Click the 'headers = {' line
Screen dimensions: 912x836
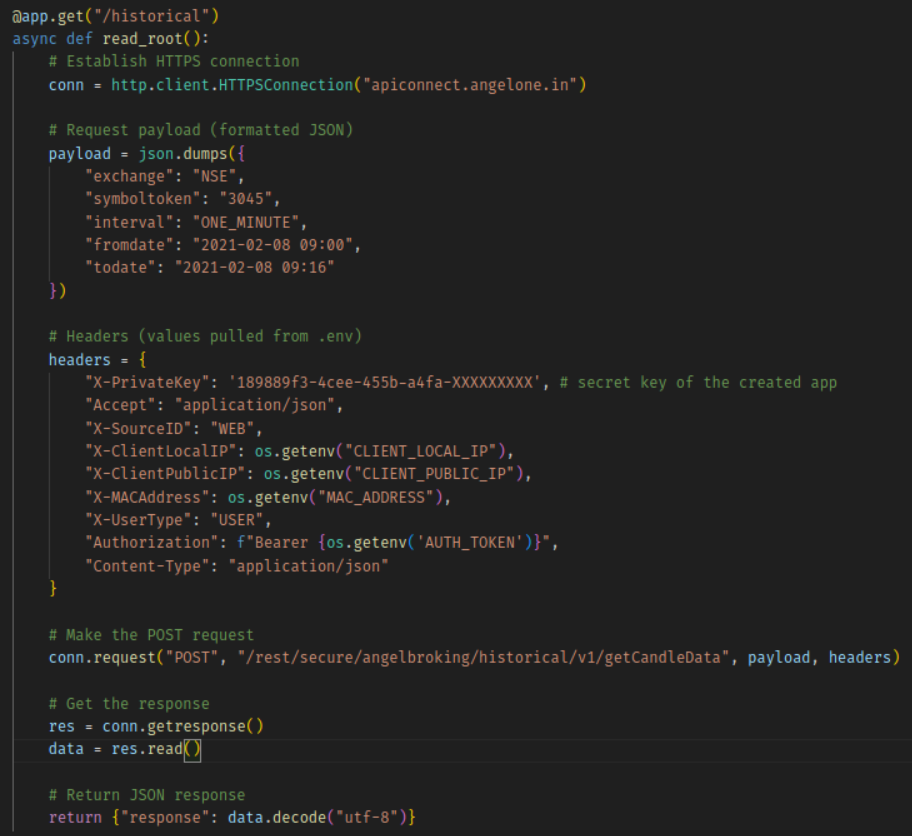point(98,360)
